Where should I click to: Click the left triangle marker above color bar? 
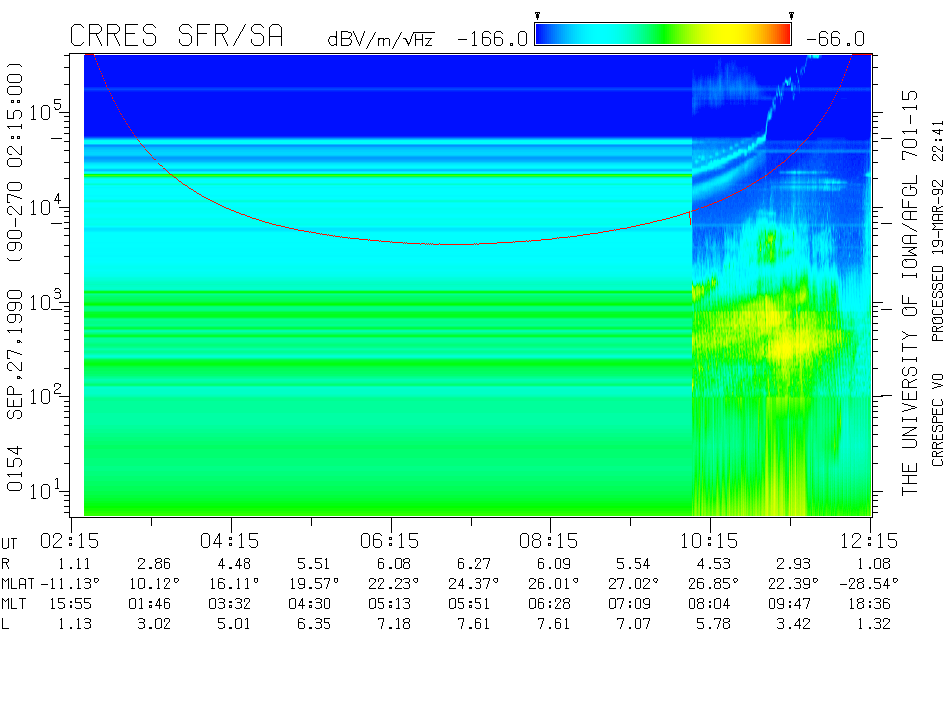[x=537, y=16]
